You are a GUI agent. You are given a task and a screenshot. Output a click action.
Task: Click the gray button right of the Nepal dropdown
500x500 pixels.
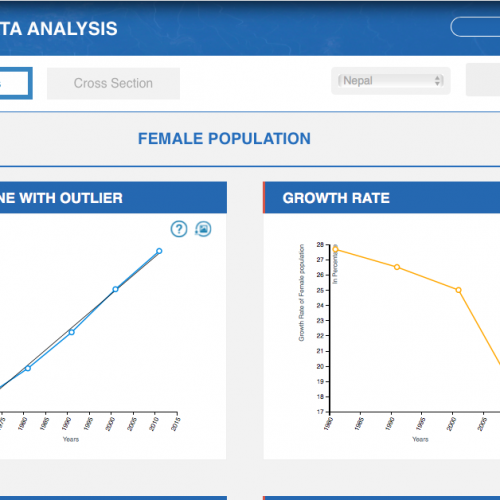pyautogui.click(x=483, y=80)
